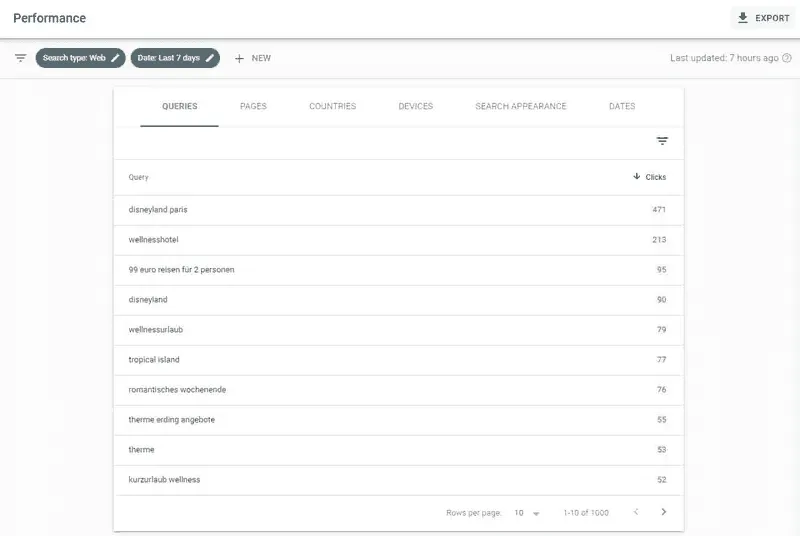Select the Search Appearance tab
Screen dimensions: 800x536
coord(520,106)
